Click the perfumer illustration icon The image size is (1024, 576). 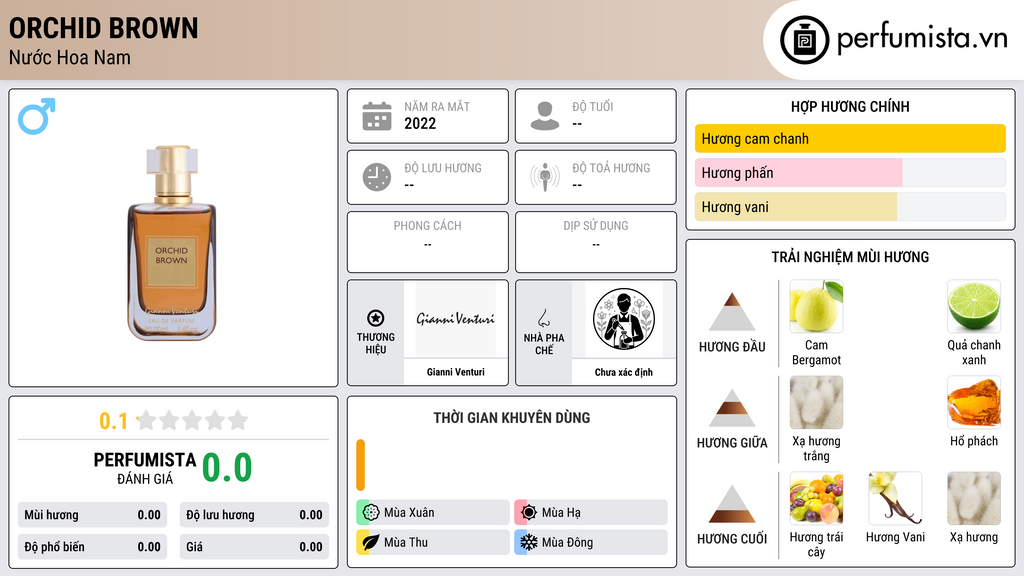[x=624, y=319]
